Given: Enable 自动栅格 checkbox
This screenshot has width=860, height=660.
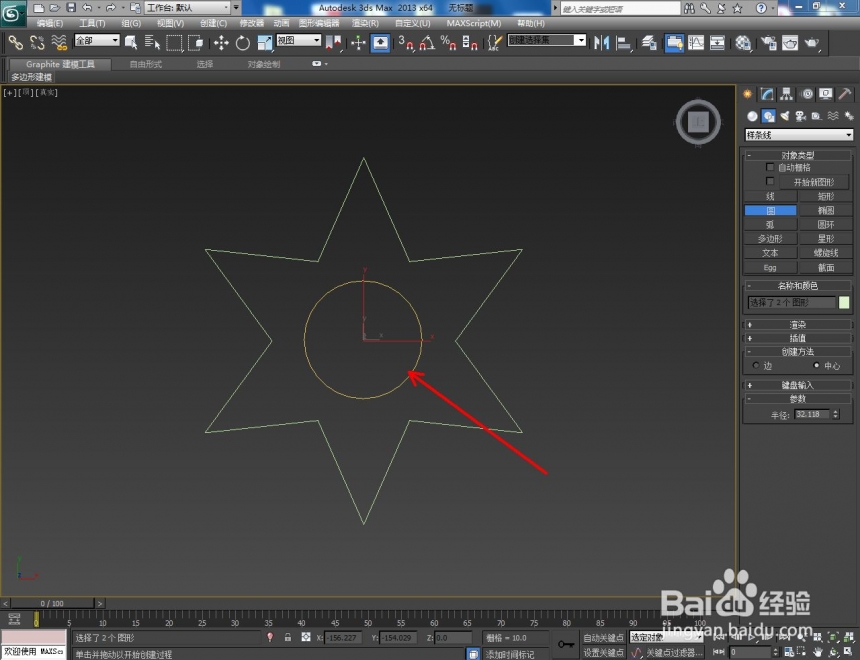Looking at the screenshot, I should [x=770, y=167].
